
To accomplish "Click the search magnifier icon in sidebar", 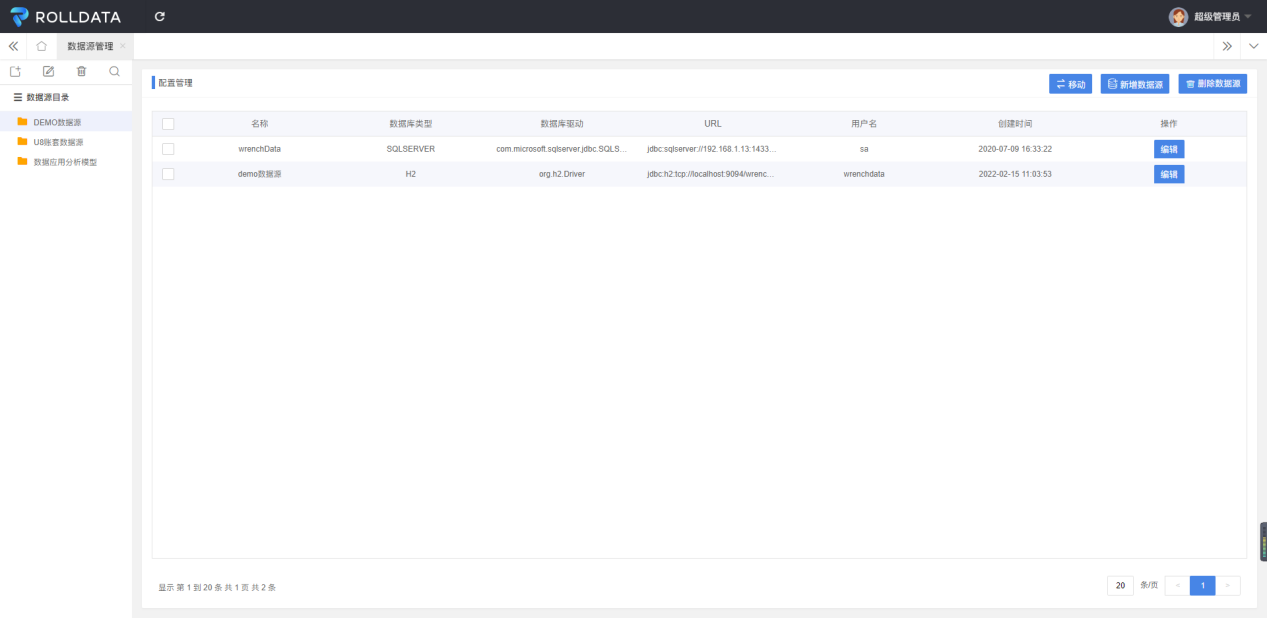I will tap(115, 71).
